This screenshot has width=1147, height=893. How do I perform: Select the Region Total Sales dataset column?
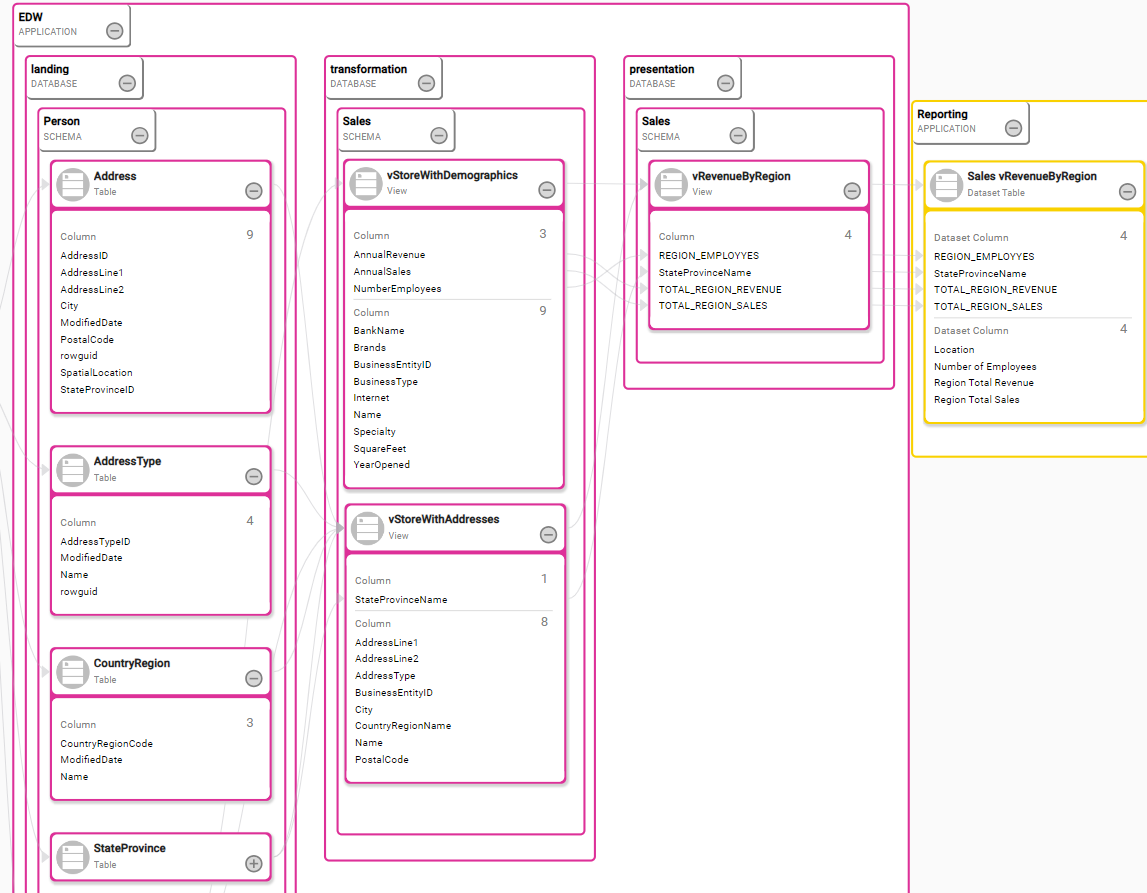977,399
